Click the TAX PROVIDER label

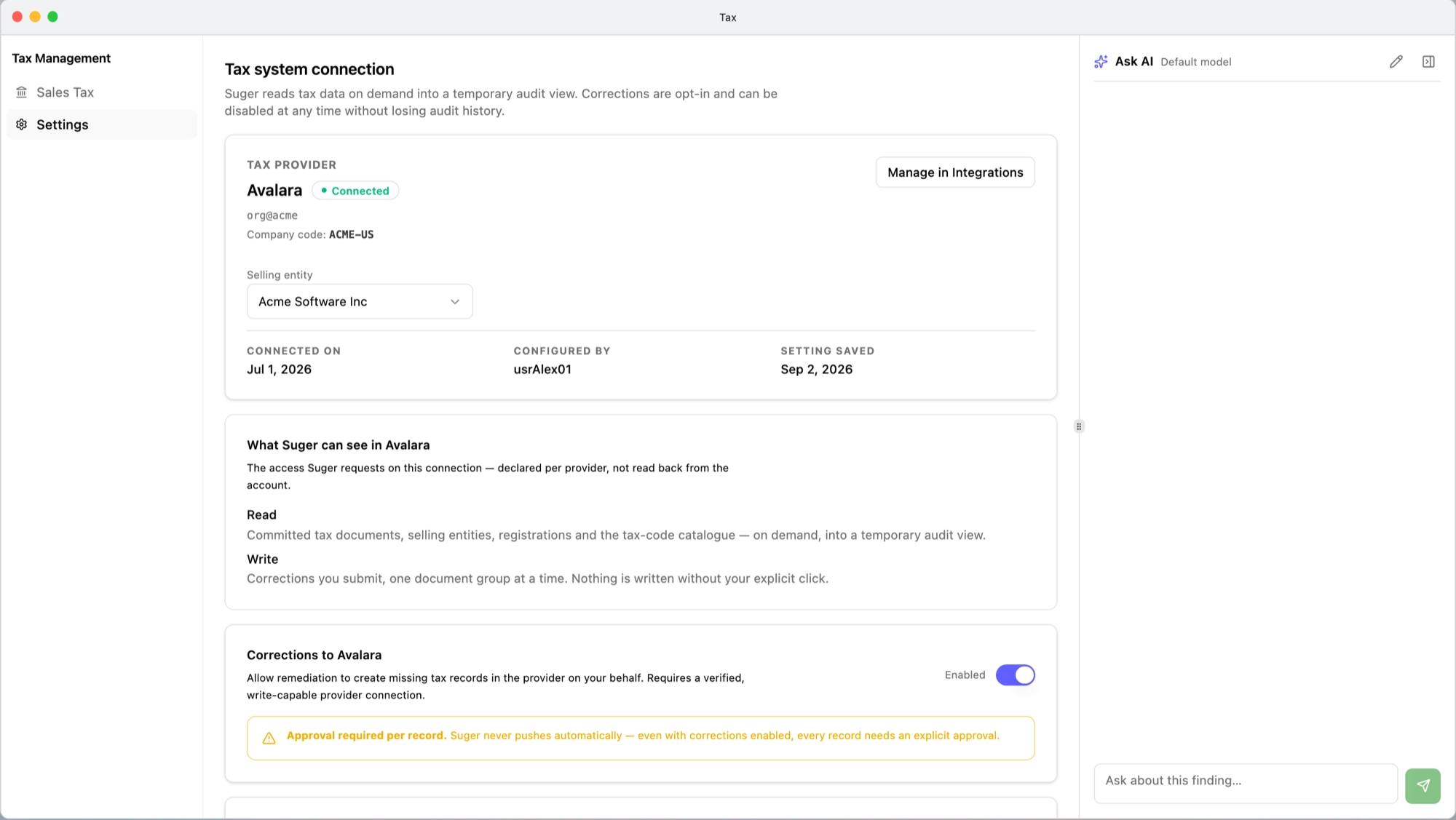pos(291,165)
